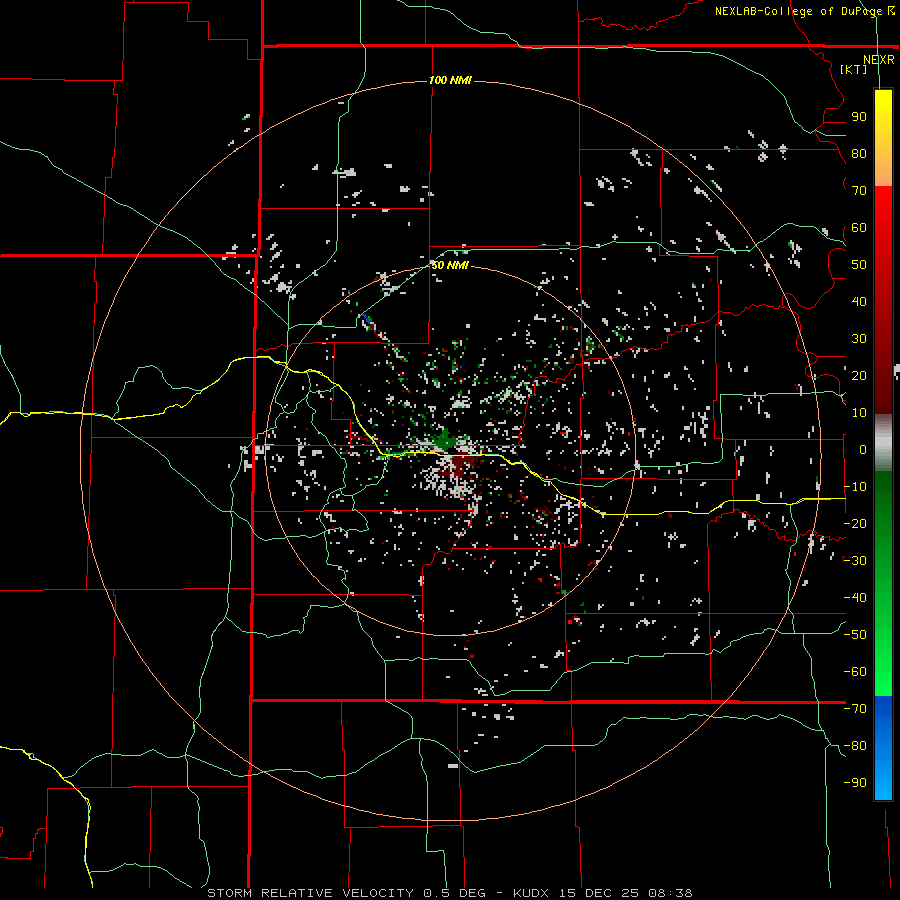The height and width of the screenshot is (900, 900).
Task: Click the -80 value on velocity scale
Action: (x=855, y=746)
